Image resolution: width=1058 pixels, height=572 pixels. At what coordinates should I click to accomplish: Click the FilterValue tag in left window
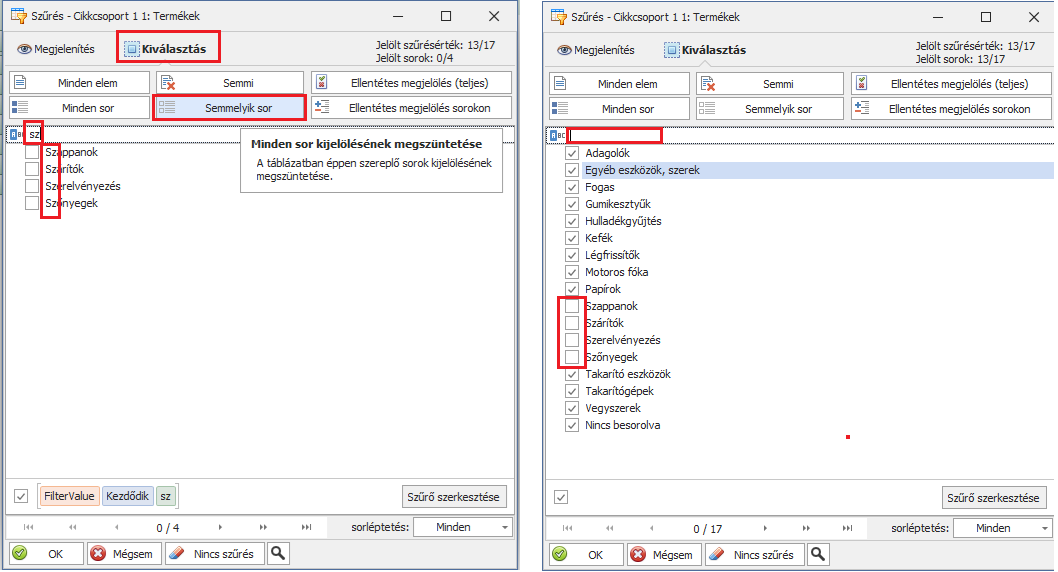coord(69,496)
